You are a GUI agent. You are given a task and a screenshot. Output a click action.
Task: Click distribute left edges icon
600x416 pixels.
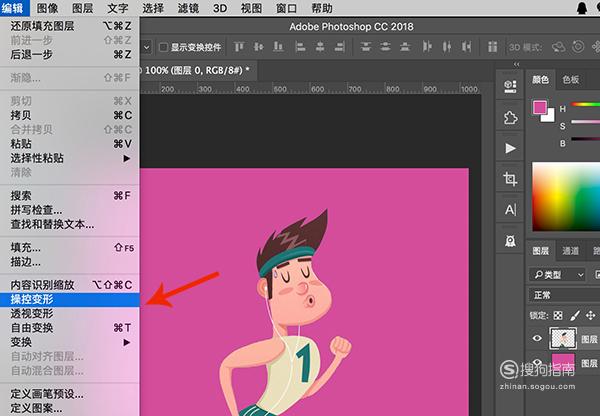427,47
